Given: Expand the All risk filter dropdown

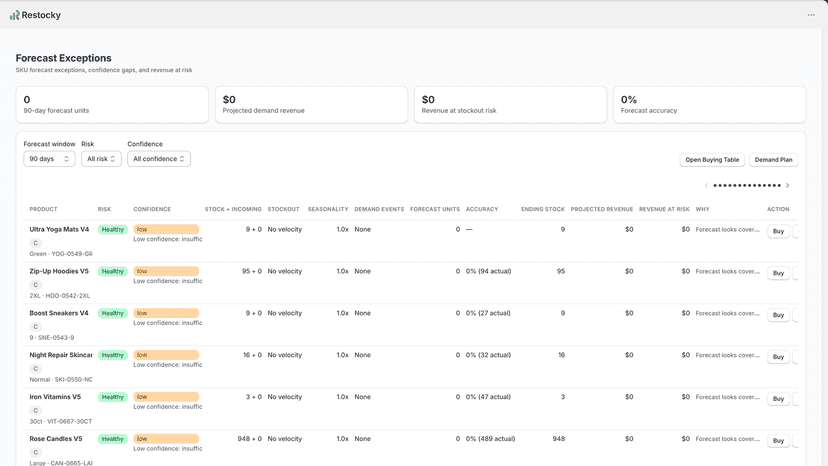Looking at the screenshot, I should pos(101,159).
